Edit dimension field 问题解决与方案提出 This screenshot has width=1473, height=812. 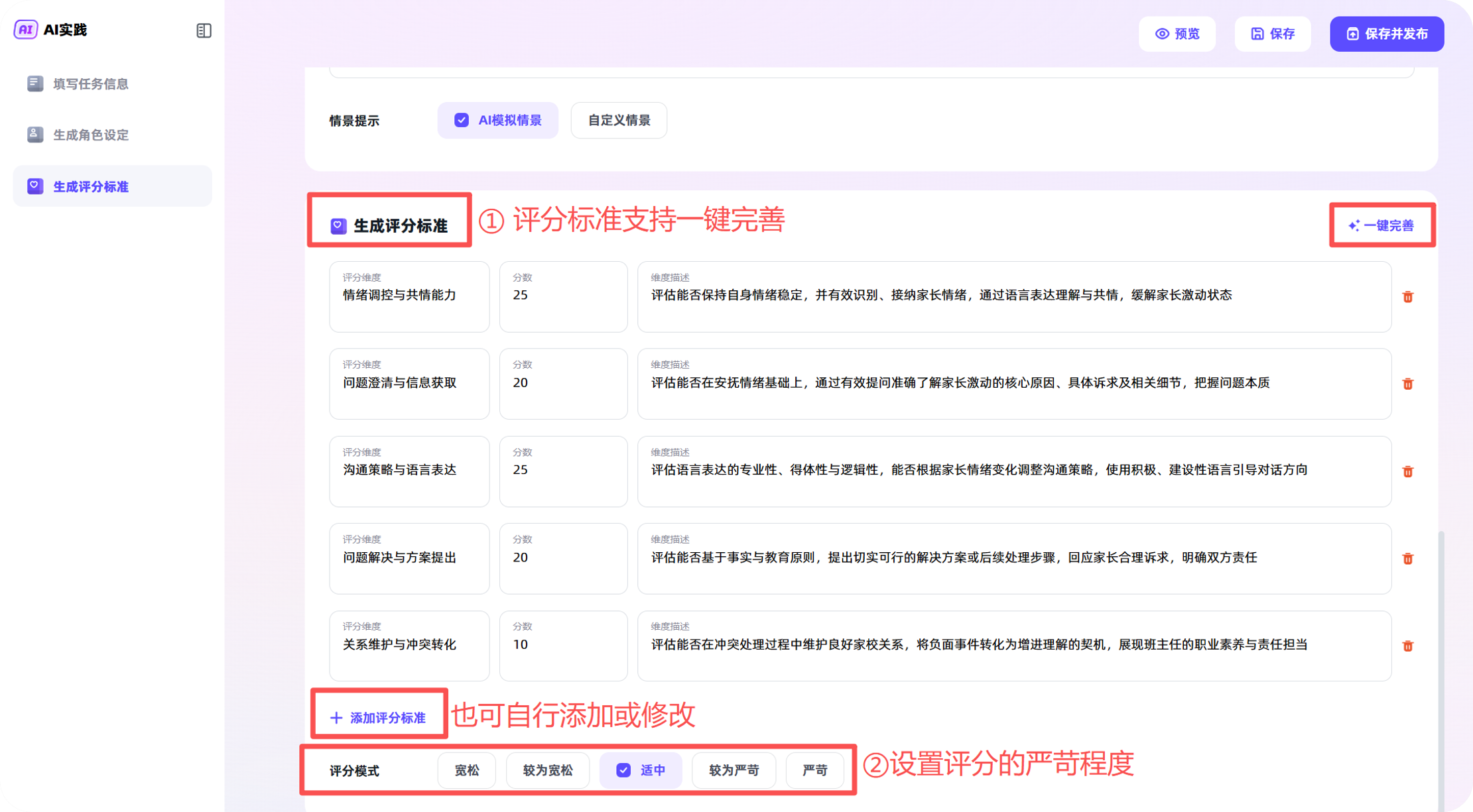tap(409, 559)
